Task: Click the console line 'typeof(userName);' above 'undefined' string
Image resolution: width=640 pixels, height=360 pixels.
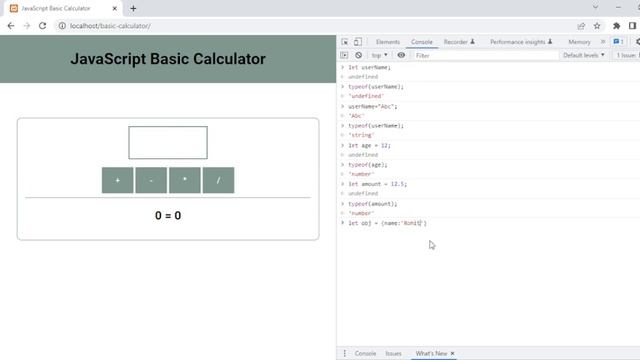Action: coord(376,87)
